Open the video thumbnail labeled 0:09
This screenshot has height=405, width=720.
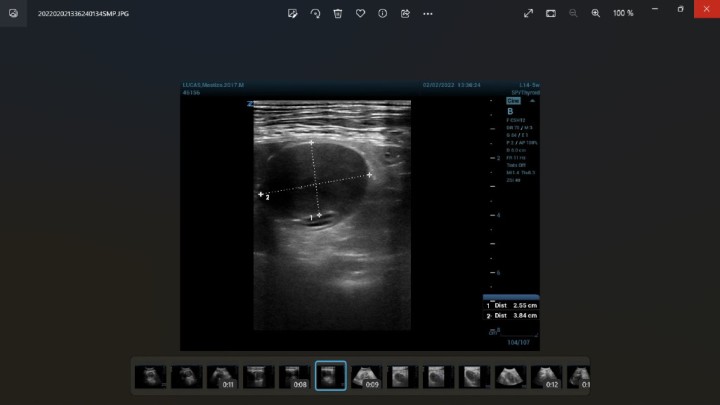366,376
